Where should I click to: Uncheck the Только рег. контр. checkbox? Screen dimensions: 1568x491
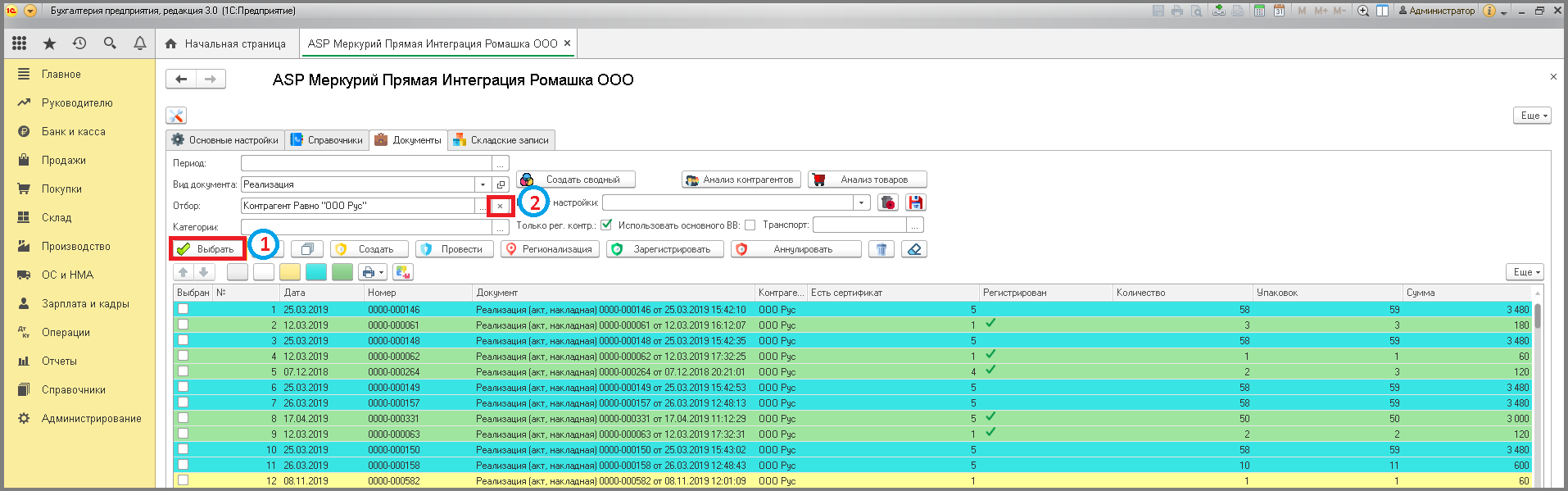(x=606, y=225)
